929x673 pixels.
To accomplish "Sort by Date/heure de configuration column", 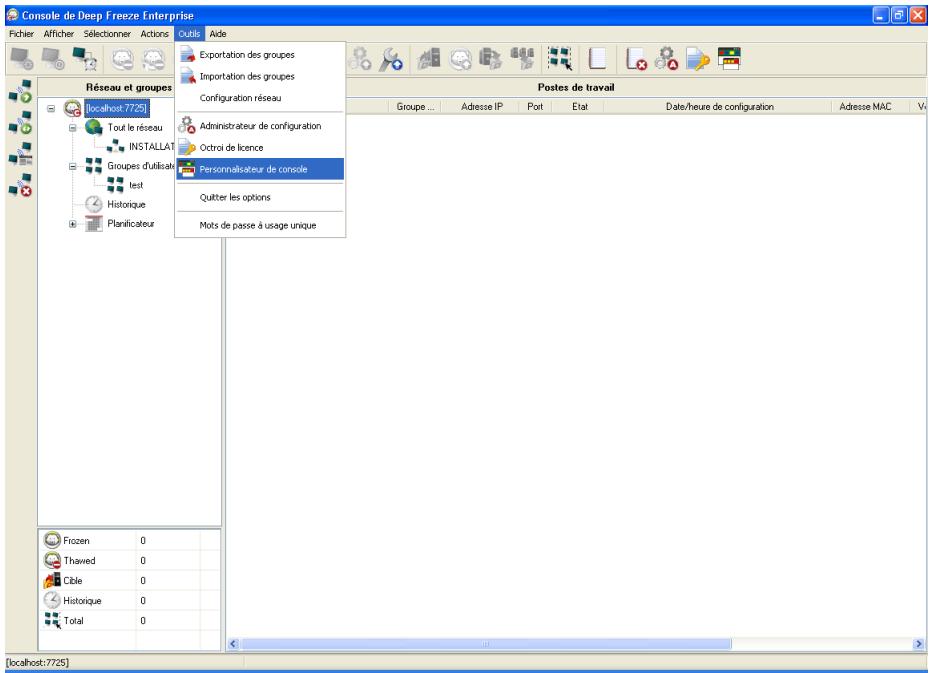I will 719,107.
